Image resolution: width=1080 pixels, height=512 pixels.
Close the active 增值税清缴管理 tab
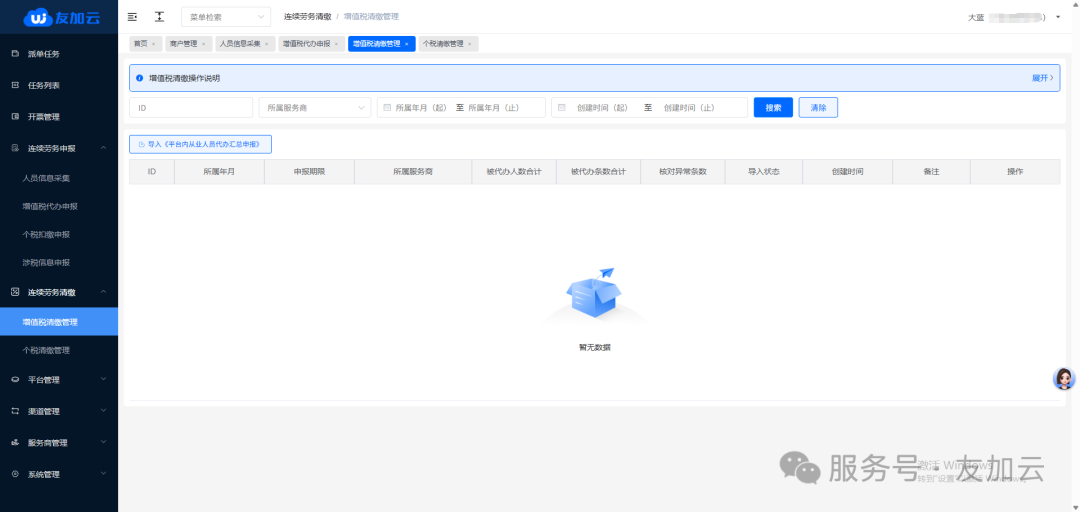tap(406, 44)
